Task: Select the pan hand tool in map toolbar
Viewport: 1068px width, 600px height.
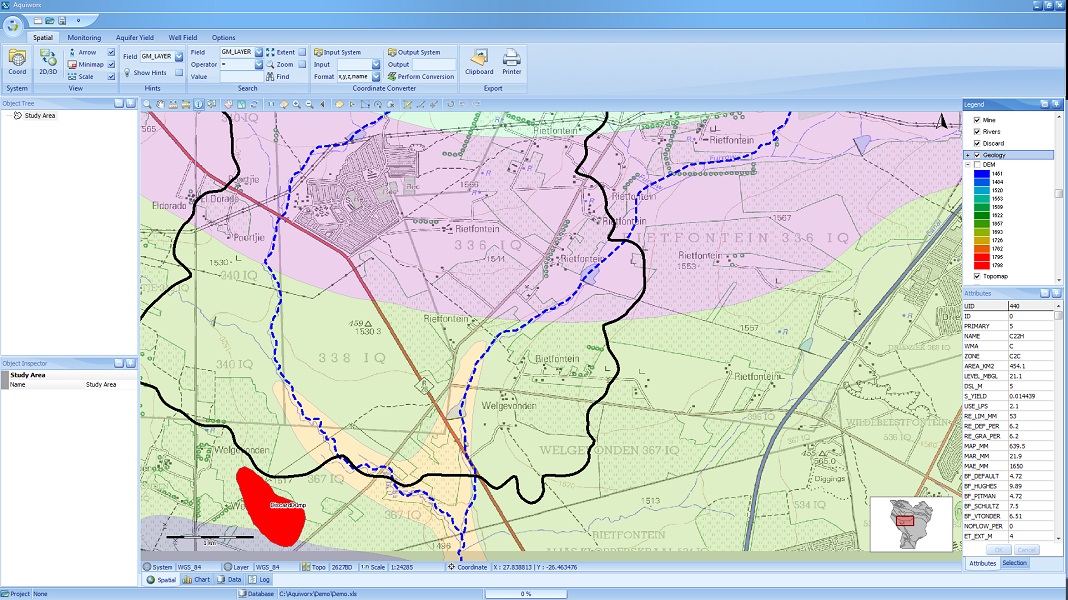Action: point(160,104)
